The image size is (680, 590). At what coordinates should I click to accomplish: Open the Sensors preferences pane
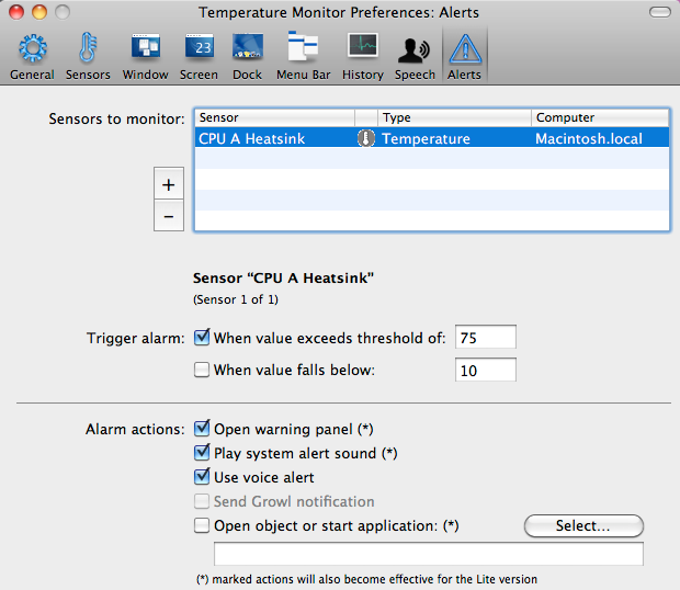click(x=88, y=56)
